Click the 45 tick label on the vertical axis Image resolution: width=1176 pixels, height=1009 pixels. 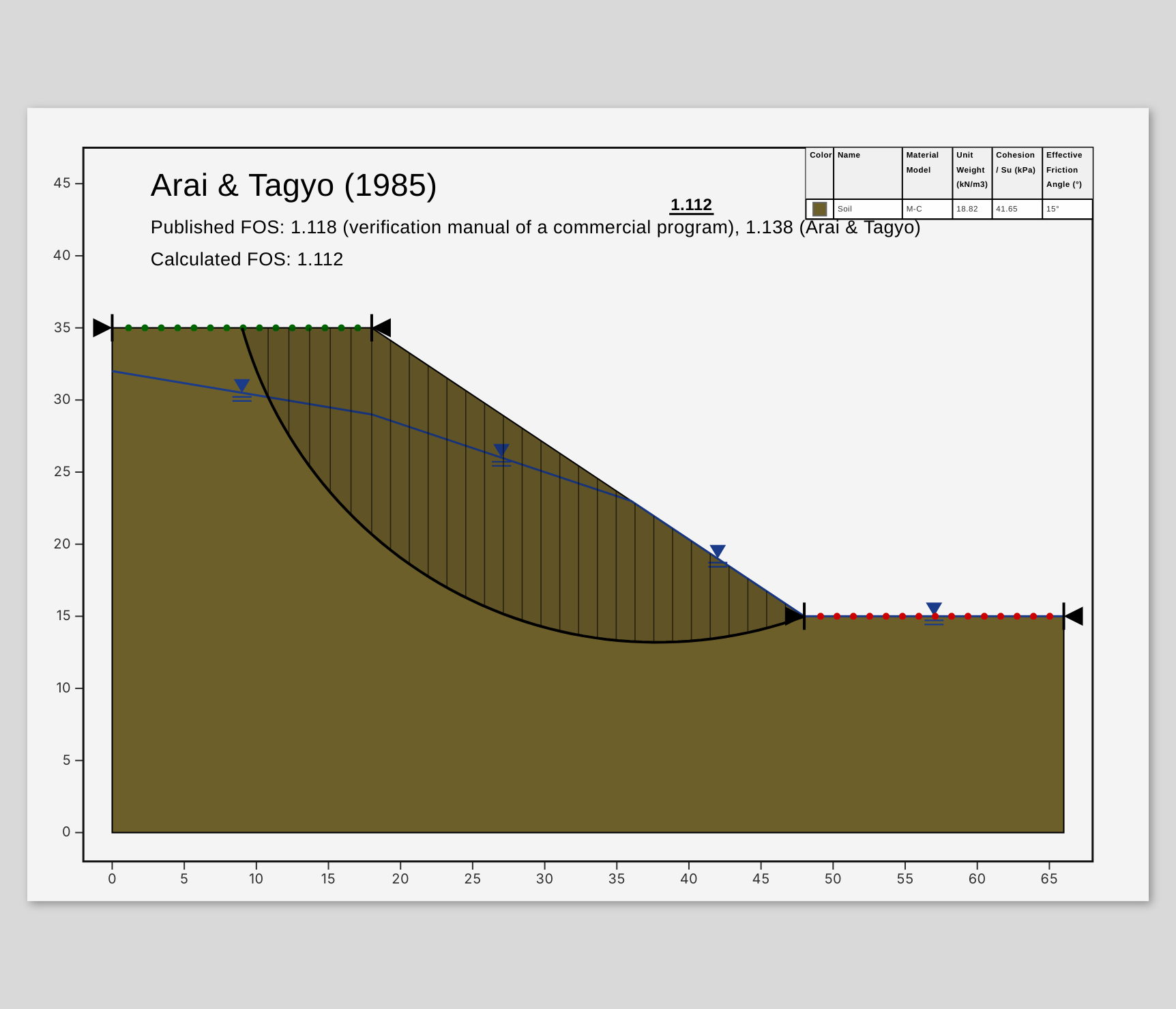(x=62, y=183)
